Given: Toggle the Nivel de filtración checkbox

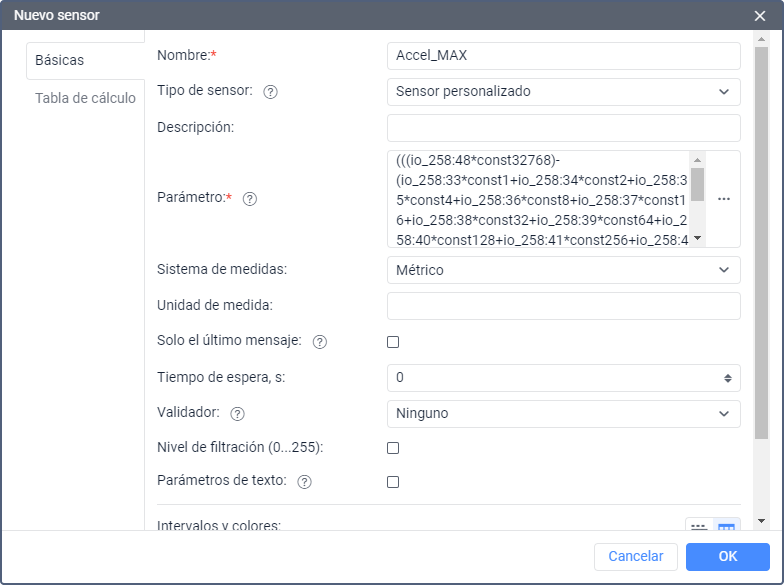Looking at the screenshot, I should click(393, 448).
